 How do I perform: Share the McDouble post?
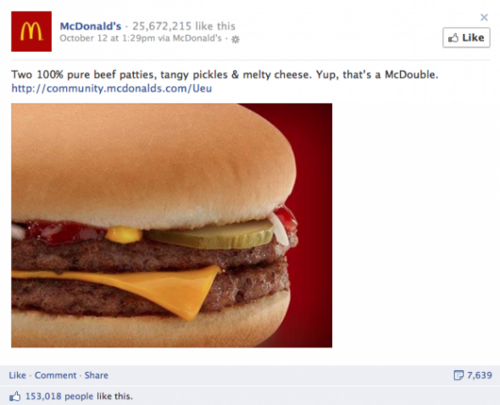coord(96,375)
